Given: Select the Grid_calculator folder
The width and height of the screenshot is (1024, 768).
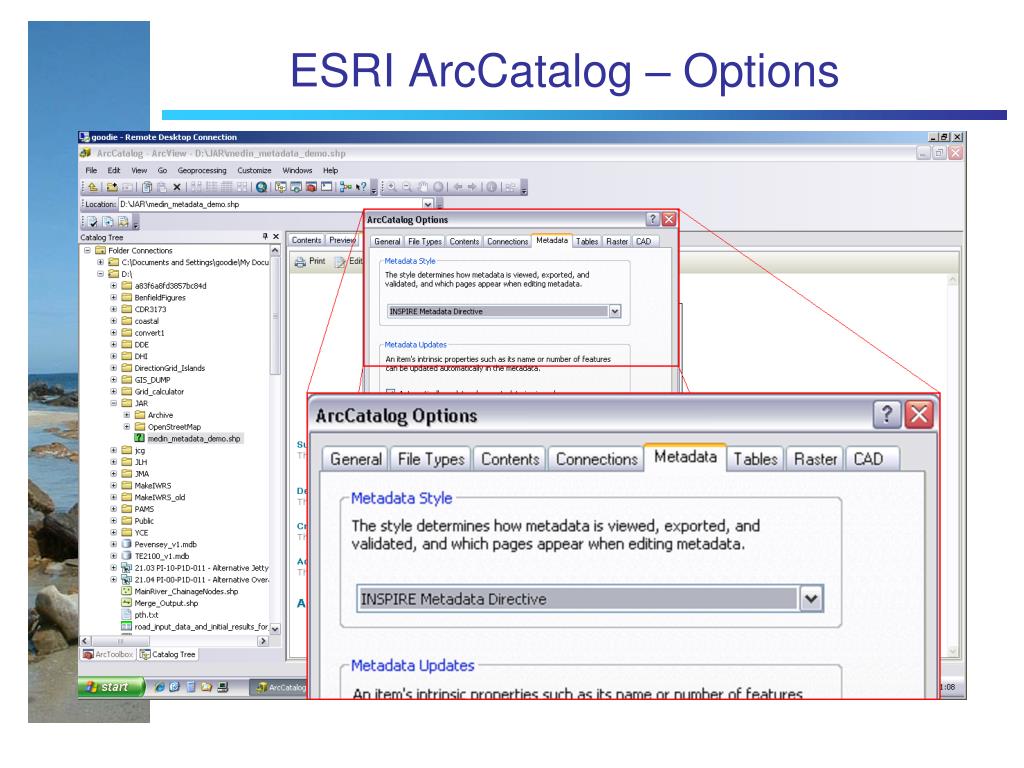Looking at the screenshot, I should tap(159, 392).
